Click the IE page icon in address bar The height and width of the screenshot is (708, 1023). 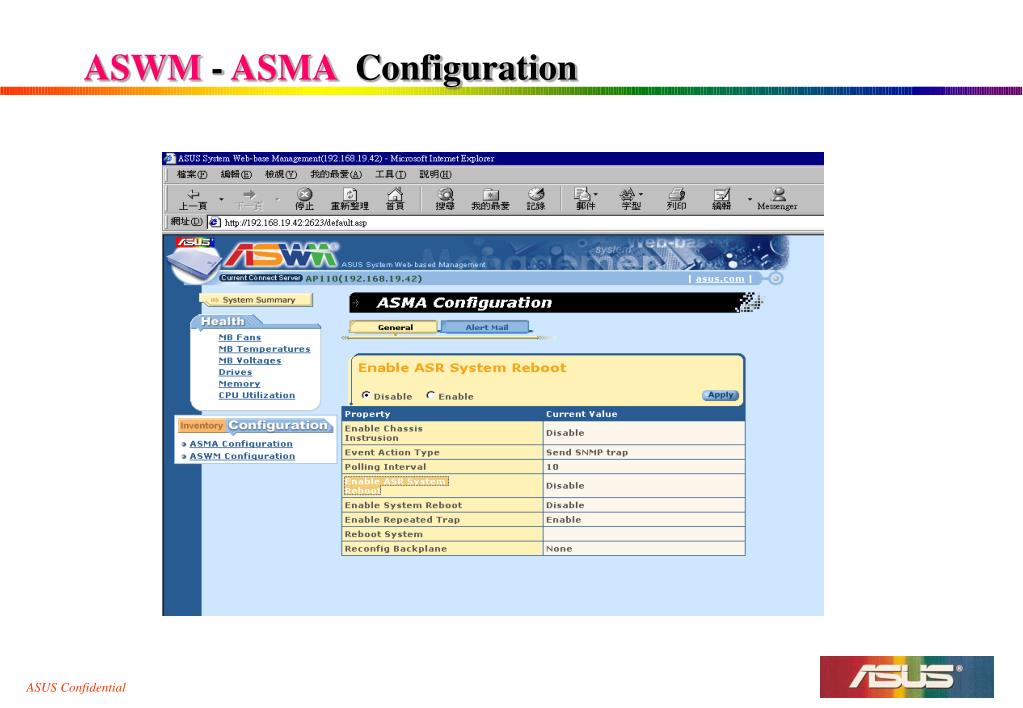(x=214, y=222)
